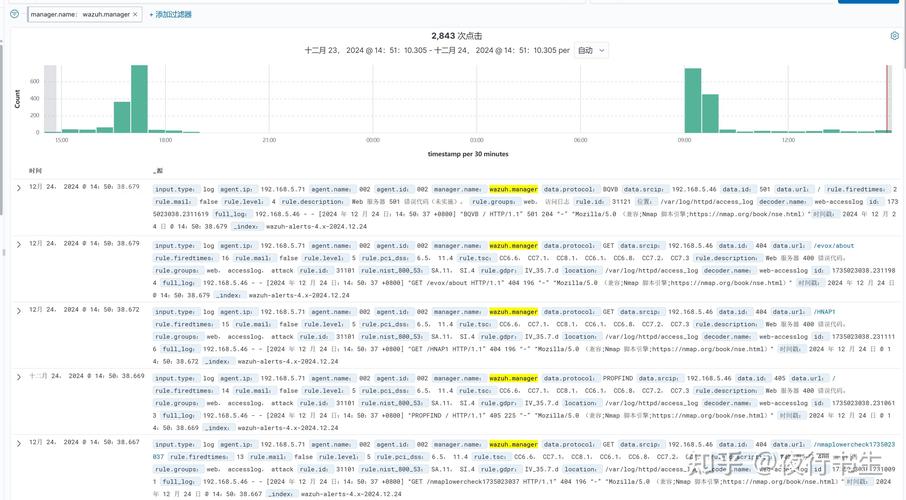Click the _source column header
The height and width of the screenshot is (500, 906).
pyautogui.click(x=158, y=171)
